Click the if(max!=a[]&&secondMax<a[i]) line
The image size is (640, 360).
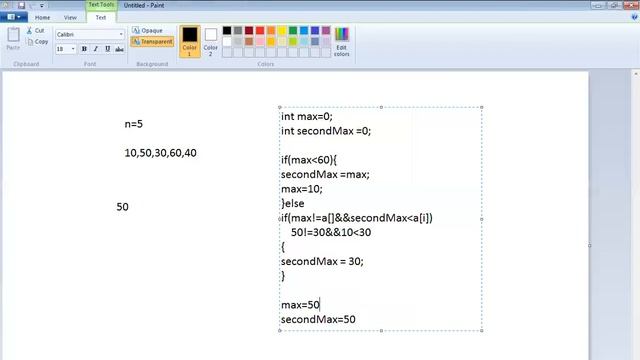357,218
